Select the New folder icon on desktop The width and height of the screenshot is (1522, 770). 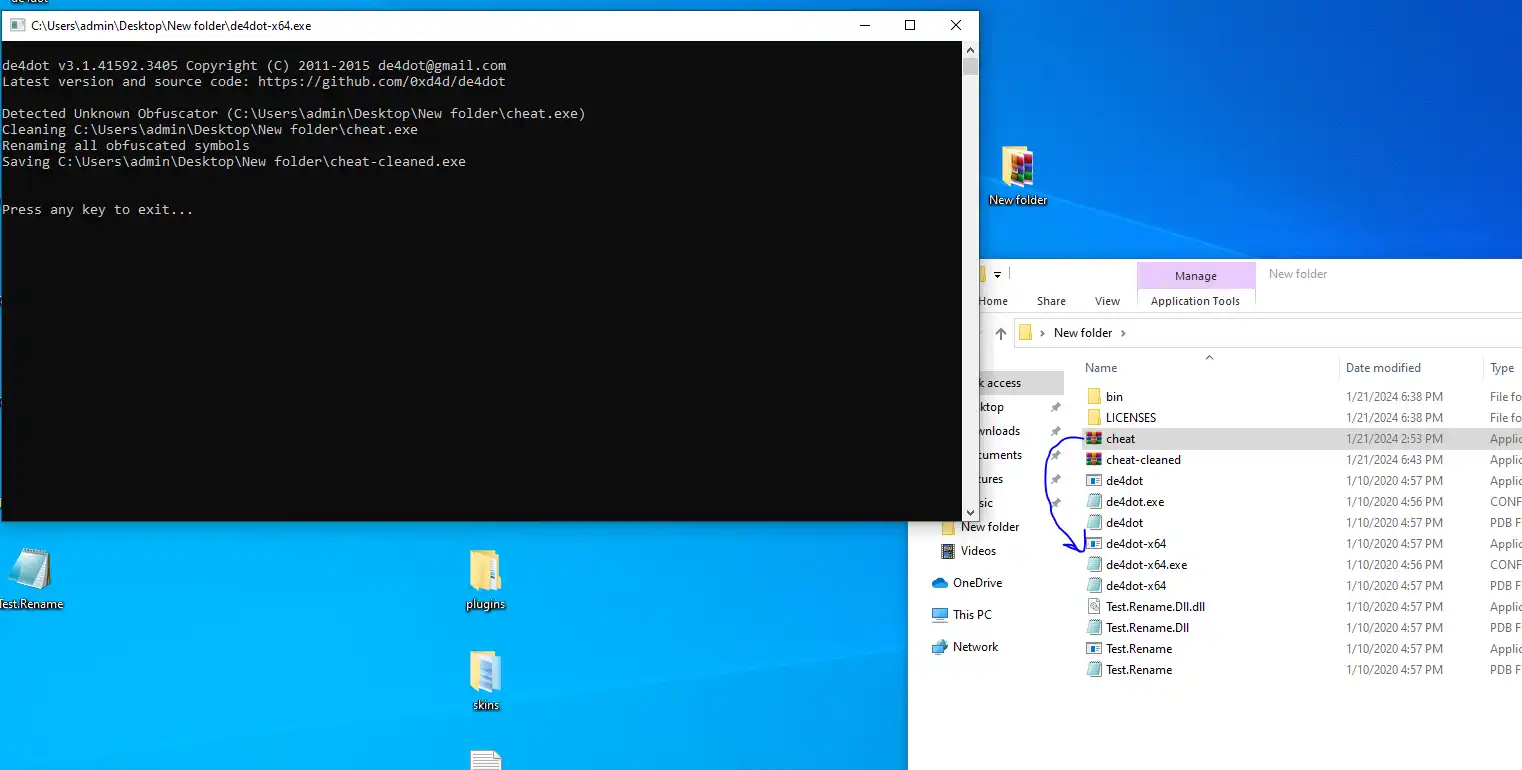pyautogui.click(x=1018, y=167)
